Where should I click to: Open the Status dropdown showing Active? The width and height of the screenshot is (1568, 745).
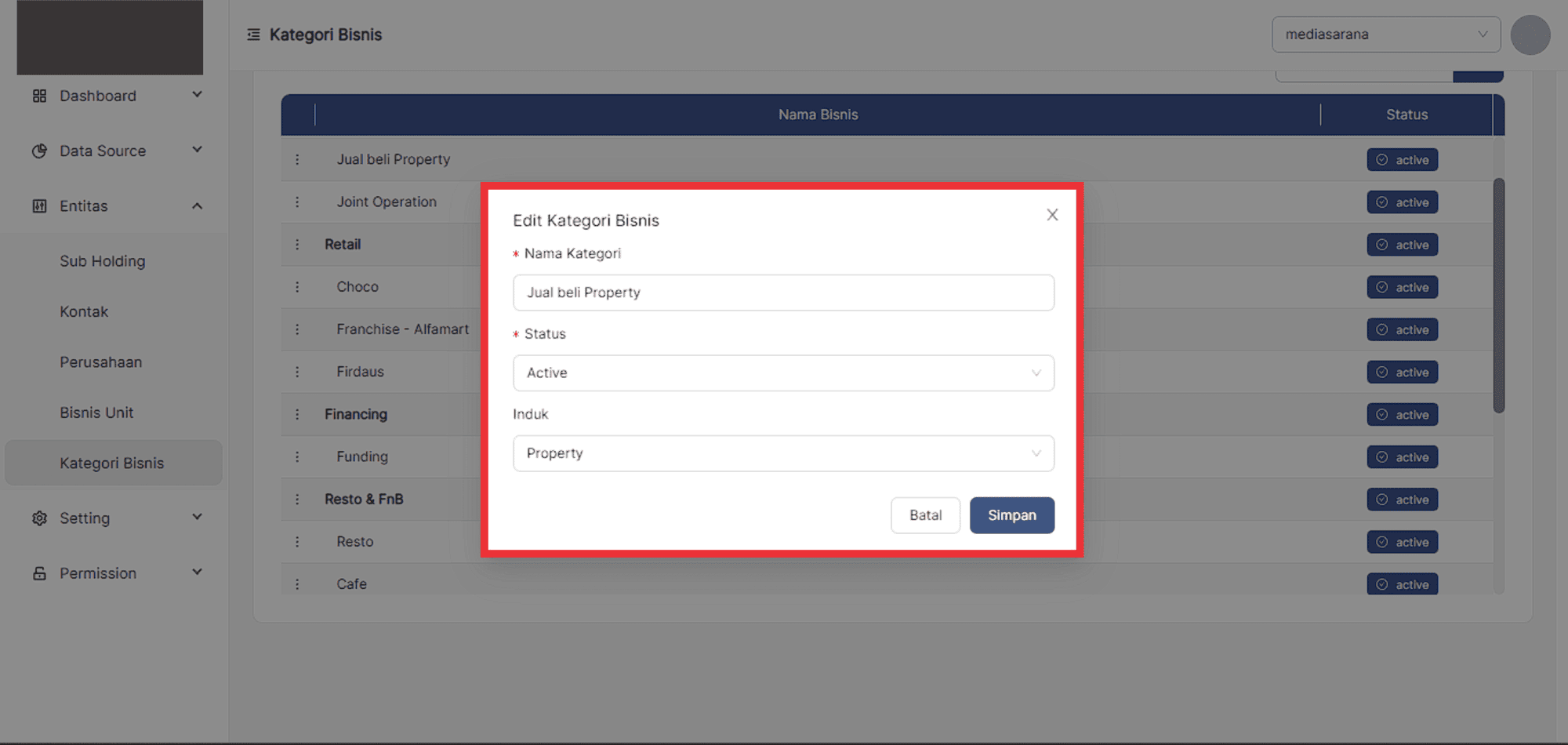(x=782, y=373)
